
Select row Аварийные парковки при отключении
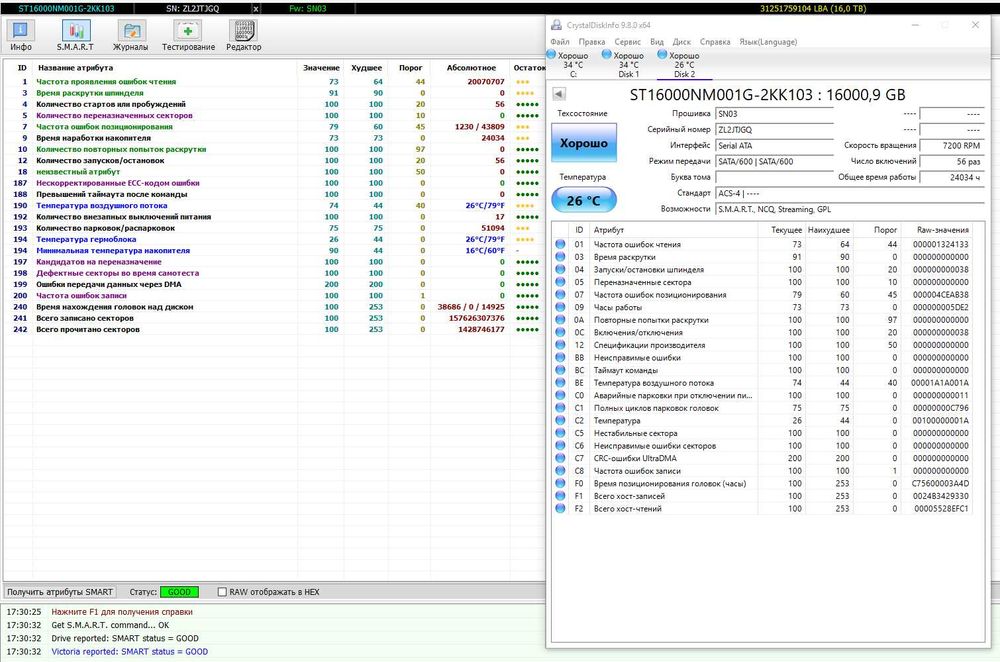763,395
